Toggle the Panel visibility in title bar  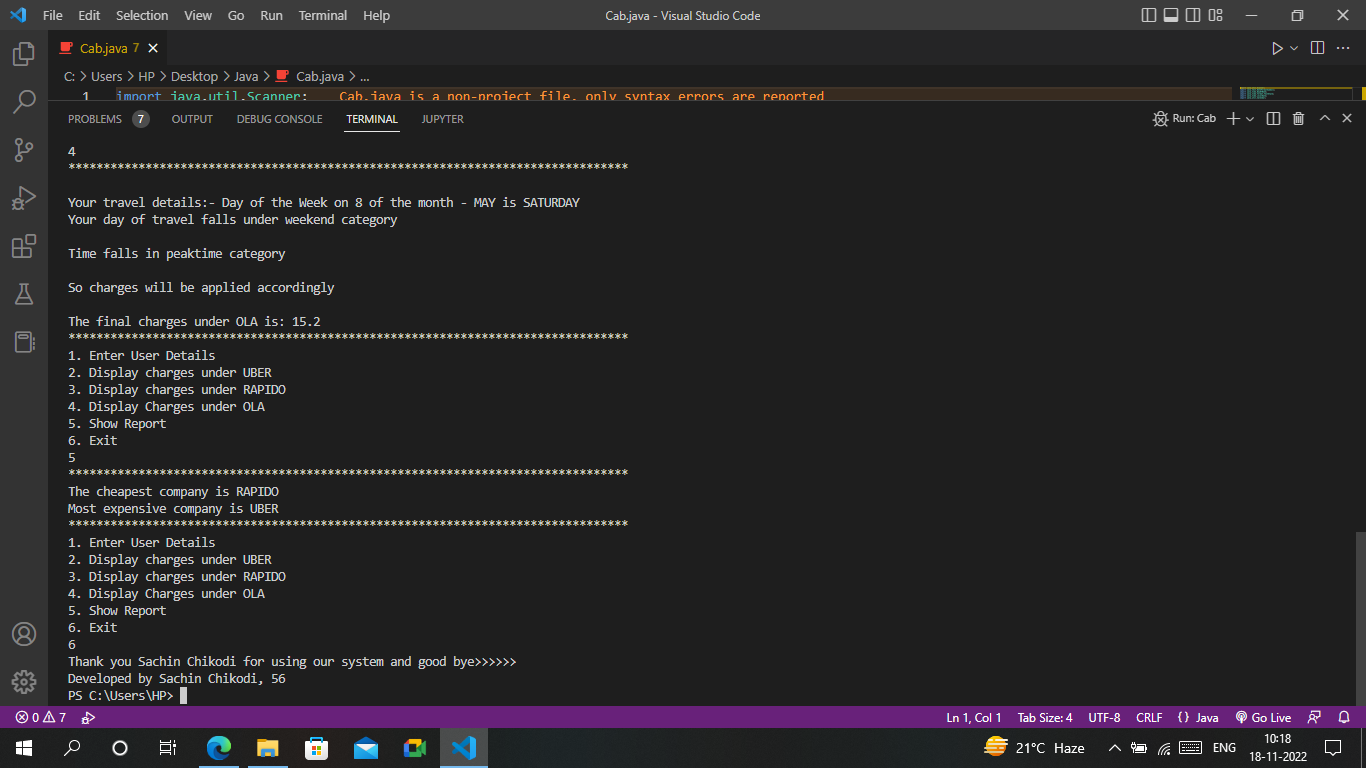[x=1171, y=15]
